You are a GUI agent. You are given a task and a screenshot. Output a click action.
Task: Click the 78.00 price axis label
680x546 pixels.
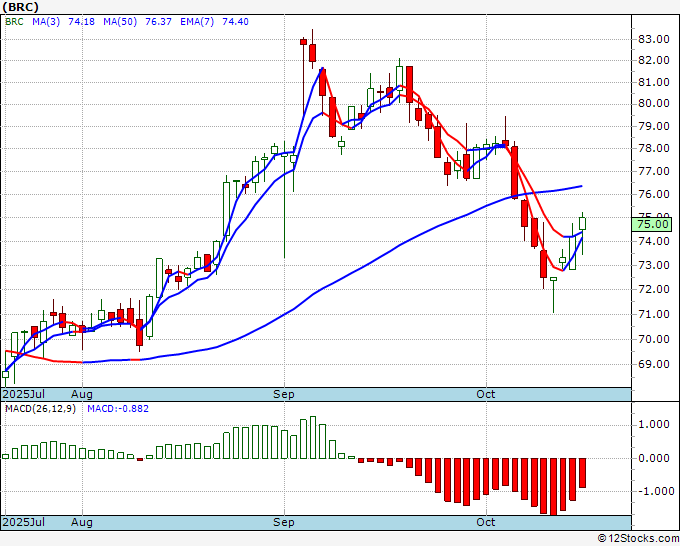(654, 148)
